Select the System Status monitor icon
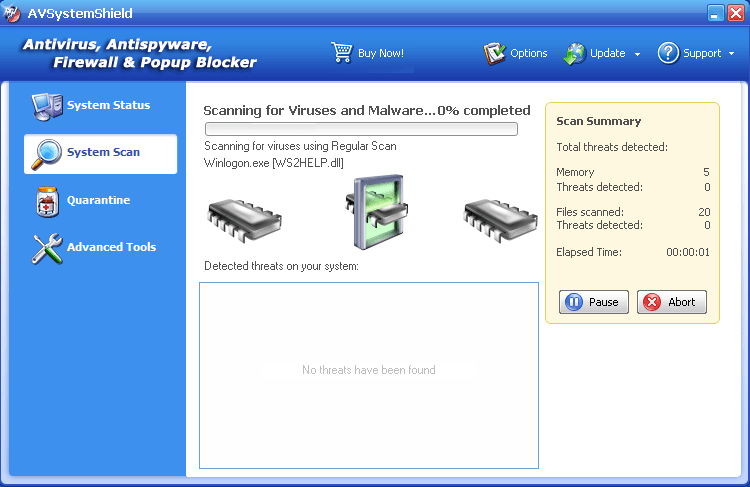This screenshot has height=487, width=750. click(x=46, y=105)
